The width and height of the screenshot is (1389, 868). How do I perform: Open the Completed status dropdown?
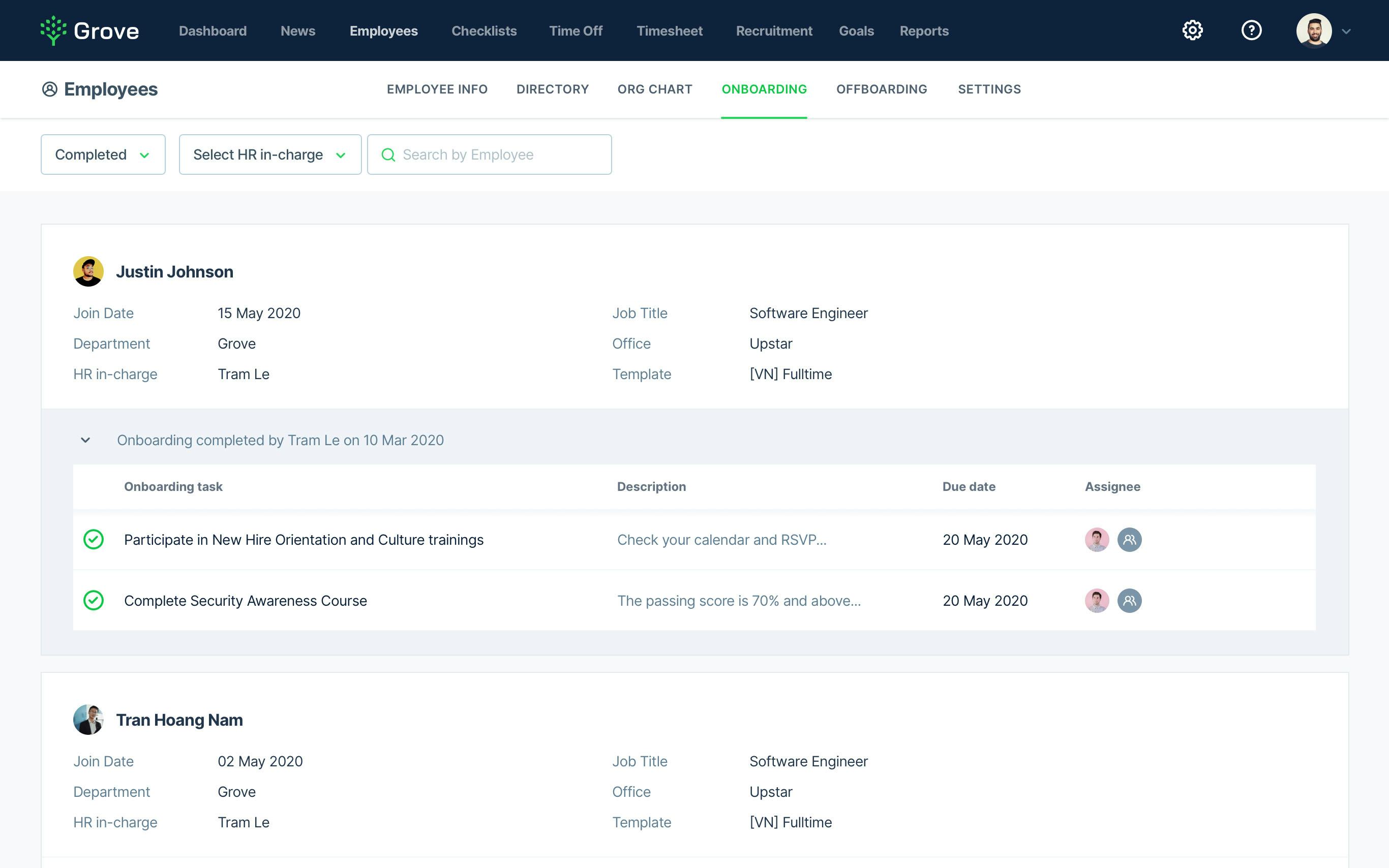(103, 155)
